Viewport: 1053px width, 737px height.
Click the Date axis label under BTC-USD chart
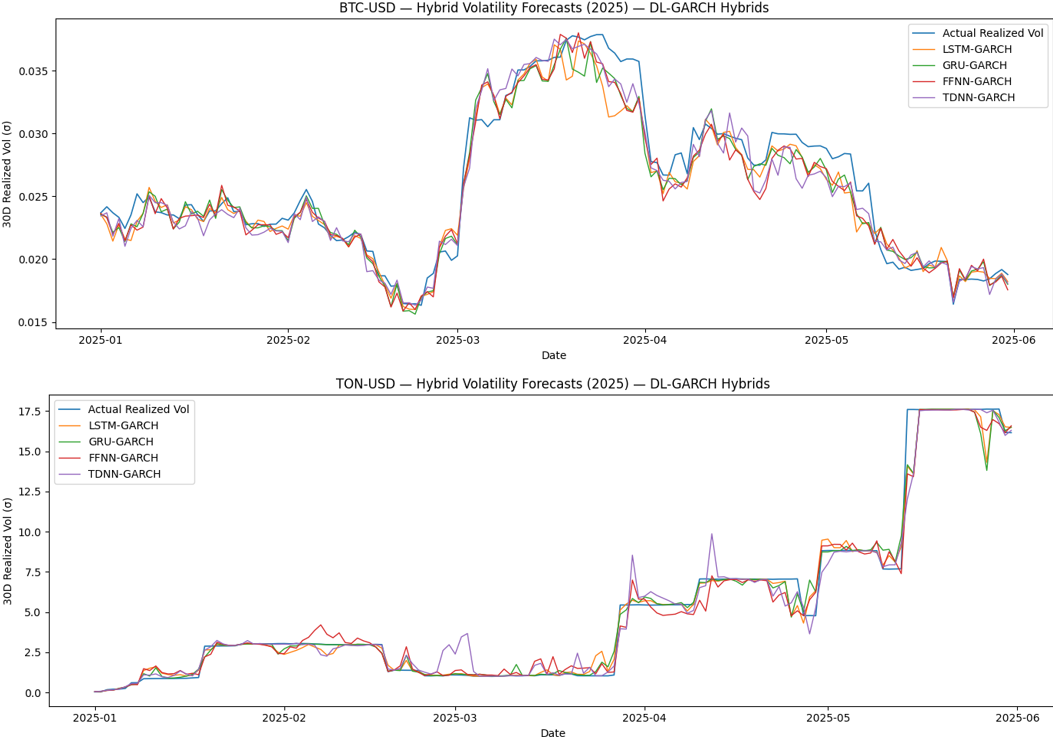click(554, 355)
